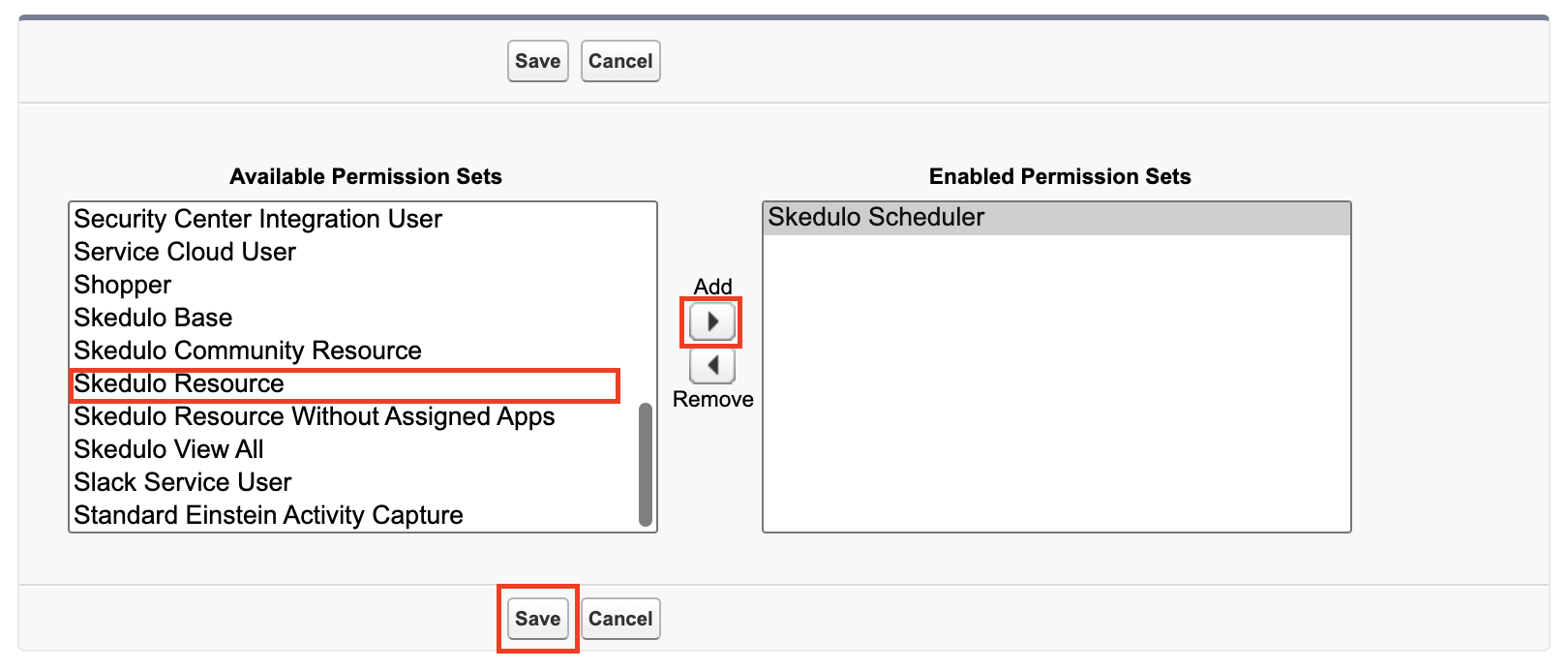Screen dimensions: 1568x670
Task: Choose Skedulo Resource Without Assigned Apps
Action: click(x=315, y=417)
